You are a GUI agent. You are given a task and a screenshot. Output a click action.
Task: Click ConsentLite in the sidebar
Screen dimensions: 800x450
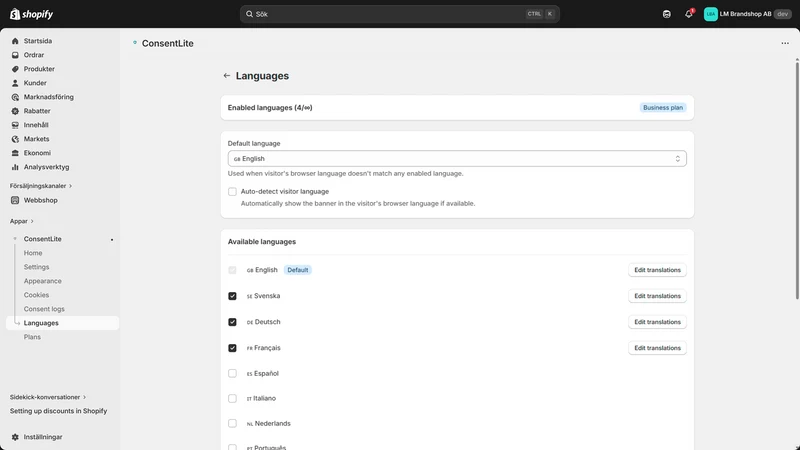(x=42, y=239)
